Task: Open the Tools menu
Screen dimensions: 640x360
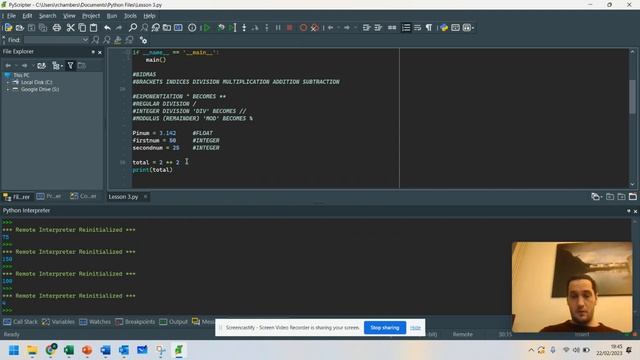Action: pyautogui.click(x=130, y=16)
